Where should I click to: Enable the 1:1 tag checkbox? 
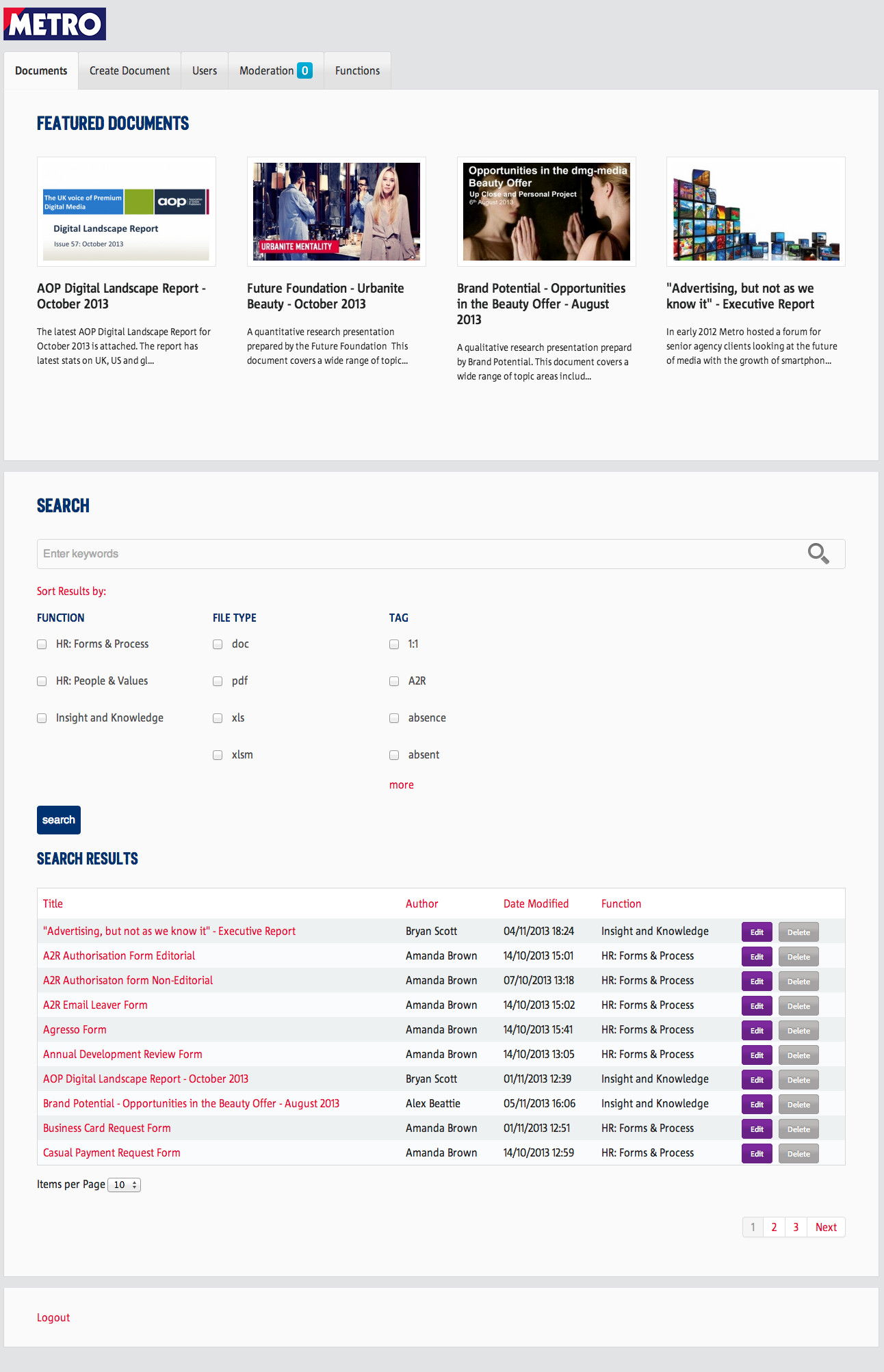394,644
